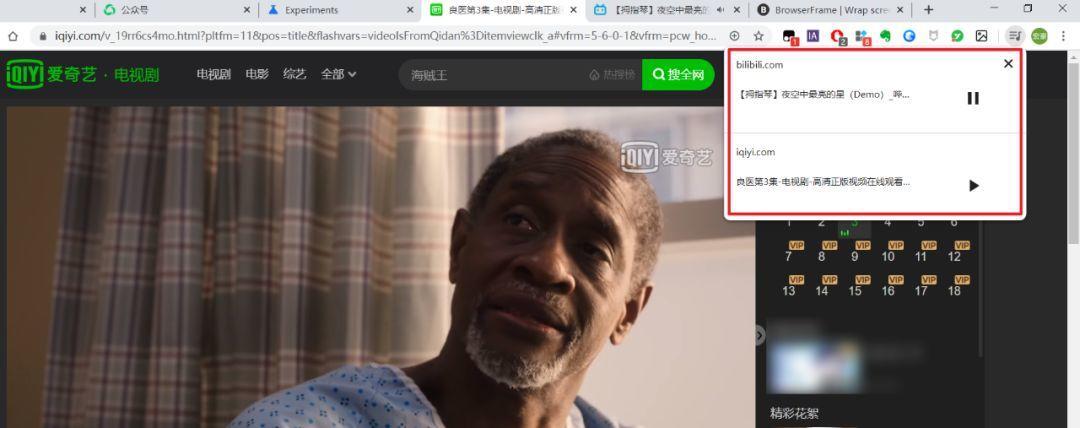View site info lock icon
Screen dimensions: 1080x428
[x=43, y=36]
